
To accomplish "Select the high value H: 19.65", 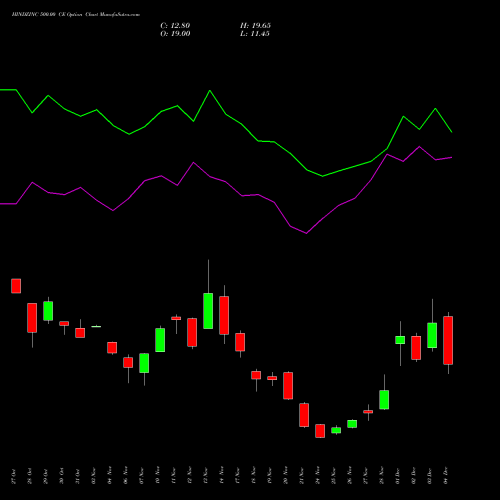I will pyautogui.click(x=255, y=26).
